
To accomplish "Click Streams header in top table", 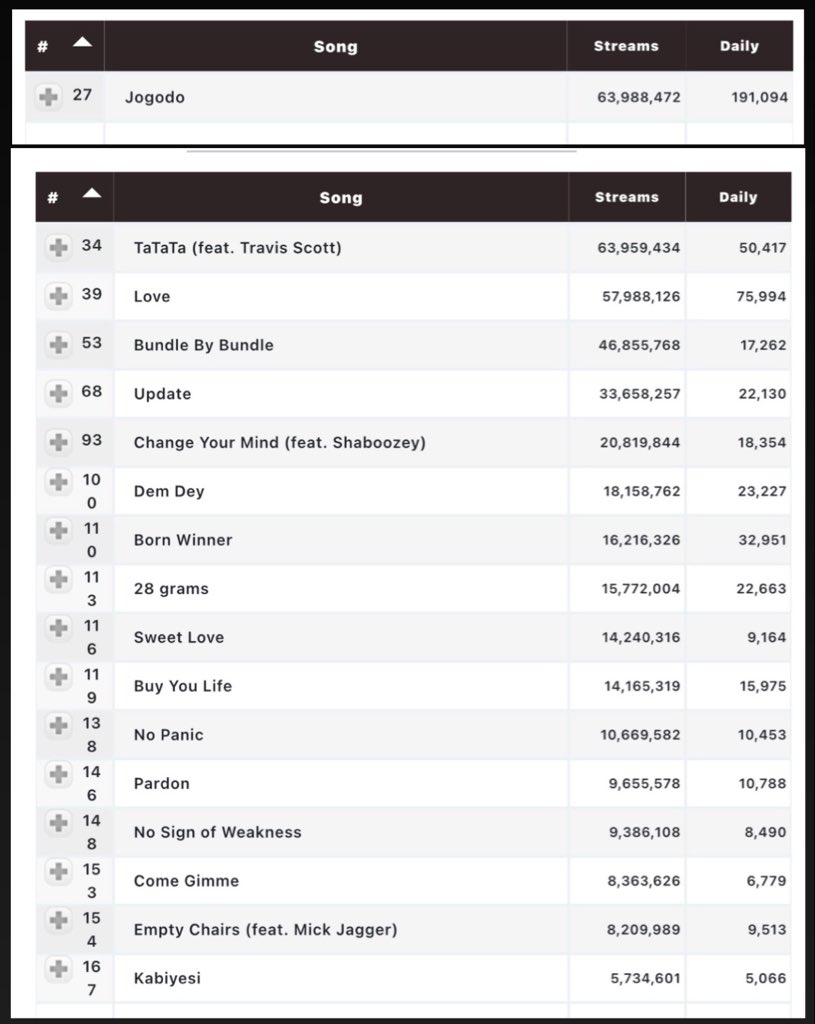I will pyautogui.click(x=626, y=46).
